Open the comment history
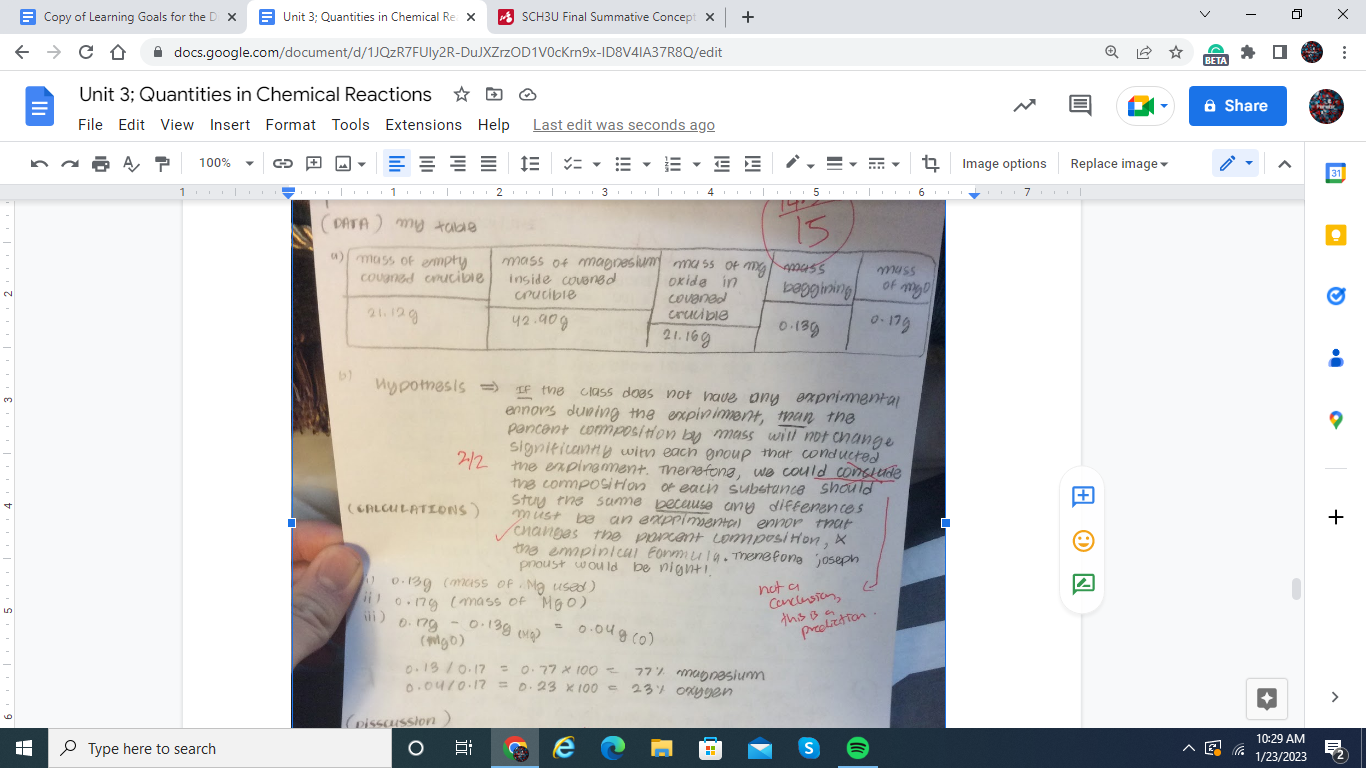Viewport: 1366px width, 768px height. [x=1080, y=106]
